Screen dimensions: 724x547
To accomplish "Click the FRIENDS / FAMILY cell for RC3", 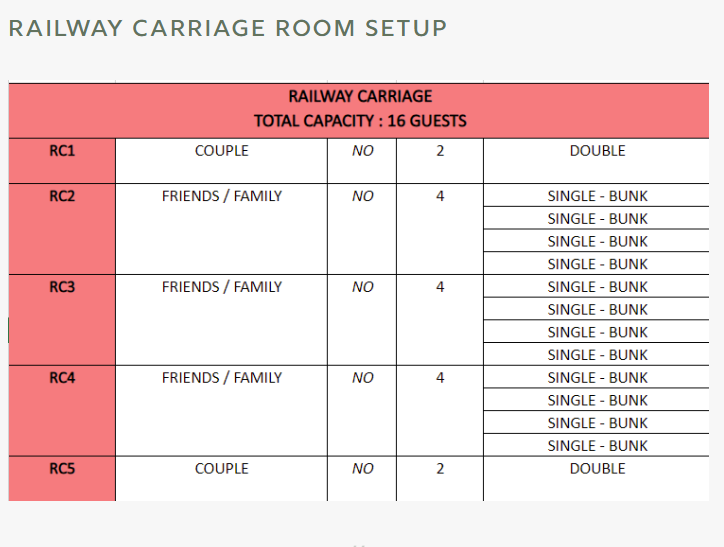I will pyautogui.click(x=222, y=320).
